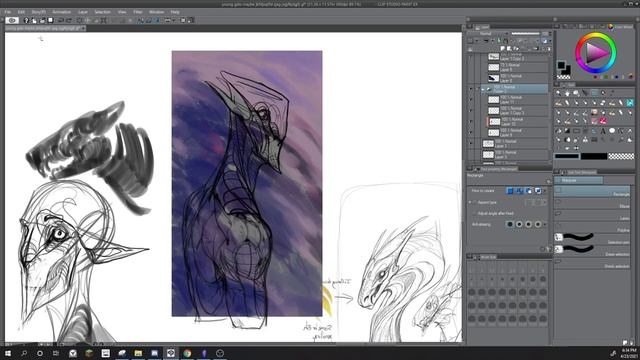Select the purple canvas layer thumbnail in Layer panel

(x=493, y=78)
